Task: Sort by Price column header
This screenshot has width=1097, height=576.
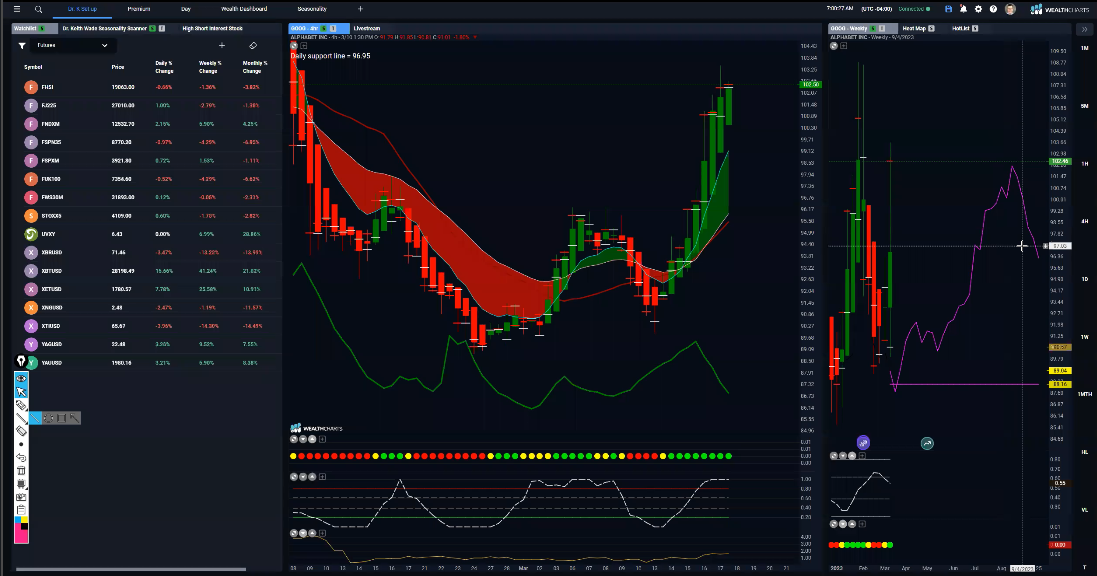Action: click(118, 67)
